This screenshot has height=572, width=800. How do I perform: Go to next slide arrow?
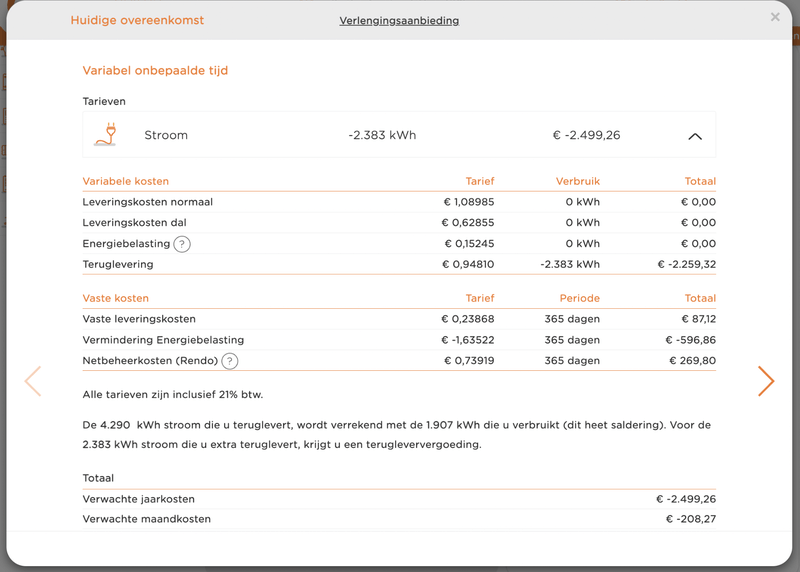[x=766, y=381]
